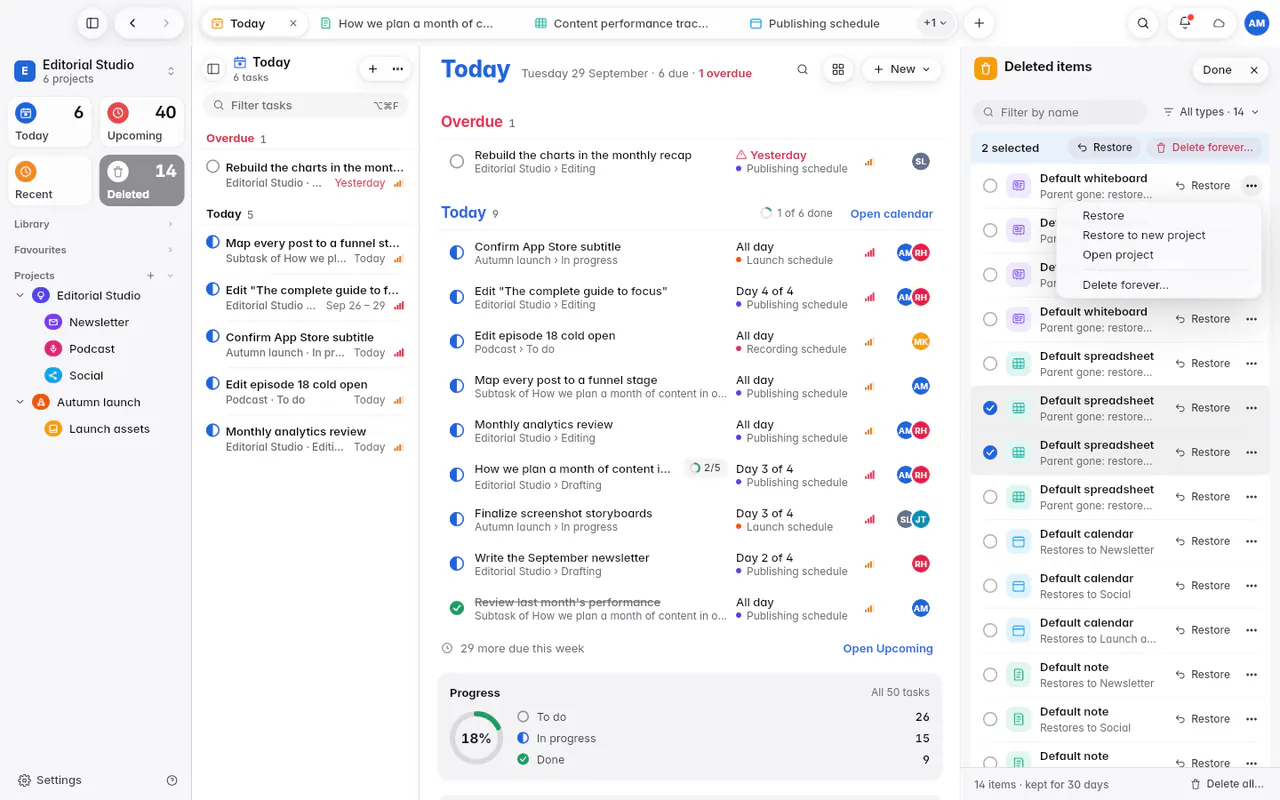This screenshot has height=800, width=1280.
Task: Uncheck completed Review last month's performance task
Action: pyautogui.click(x=457, y=608)
